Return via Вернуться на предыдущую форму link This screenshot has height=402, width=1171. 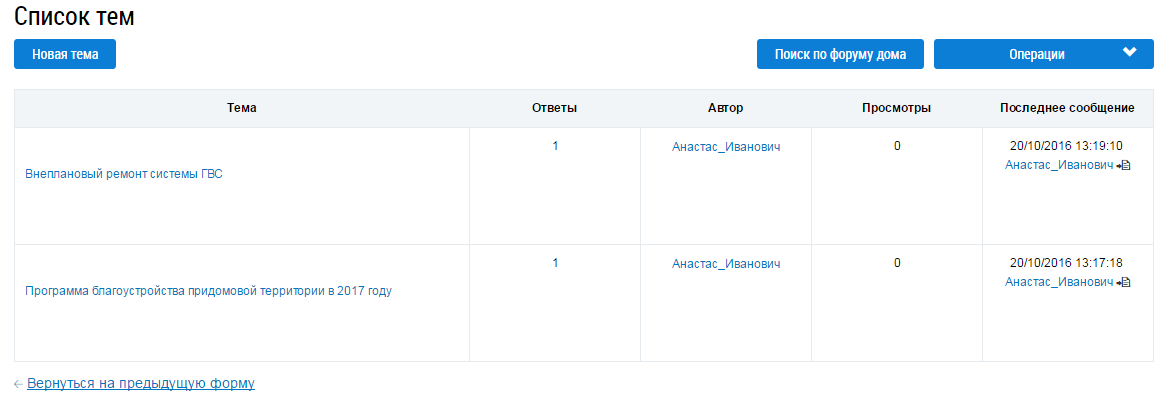pos(141,383)
